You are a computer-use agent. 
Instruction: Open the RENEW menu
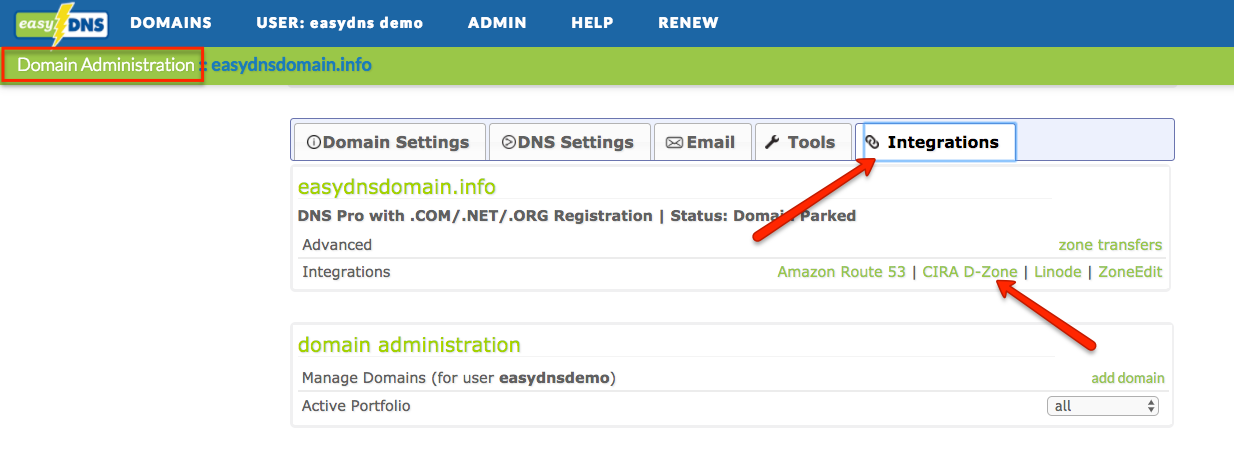coord(688,22)
